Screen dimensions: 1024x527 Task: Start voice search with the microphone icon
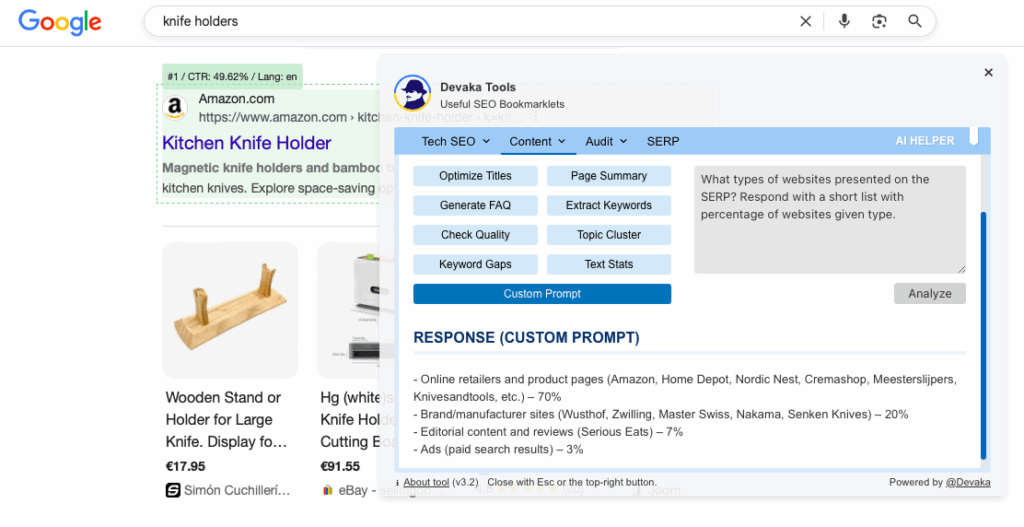tap(844, 22)
